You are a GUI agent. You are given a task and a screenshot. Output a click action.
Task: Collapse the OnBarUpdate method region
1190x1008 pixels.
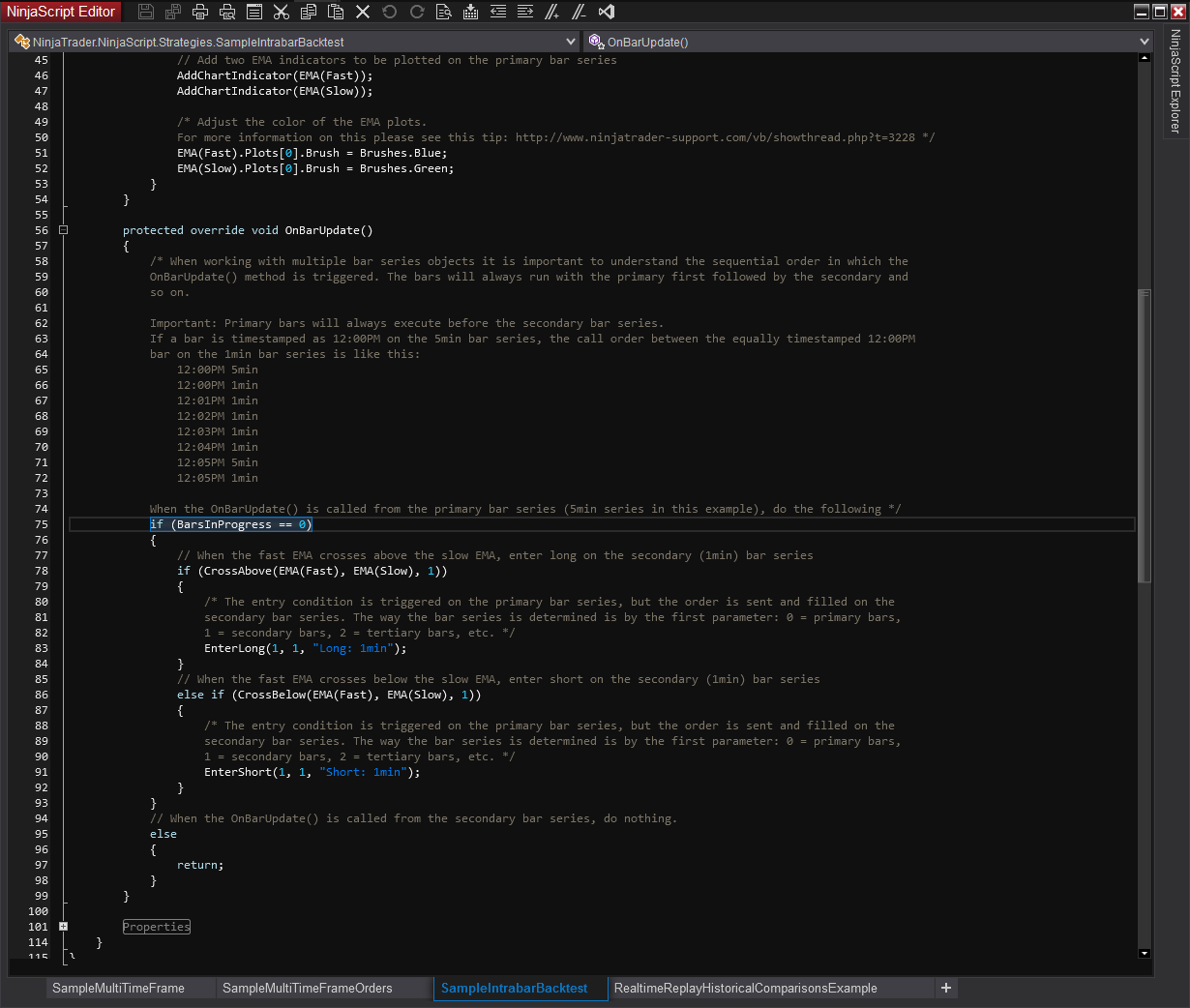(63, 230)
